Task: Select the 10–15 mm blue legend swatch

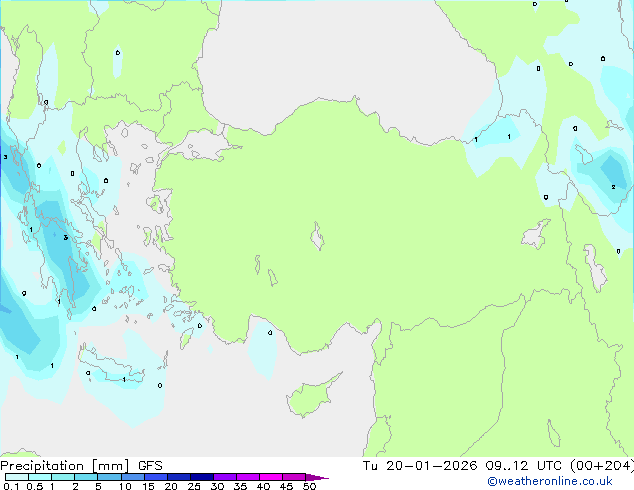Action: click(x=133, y=477)
